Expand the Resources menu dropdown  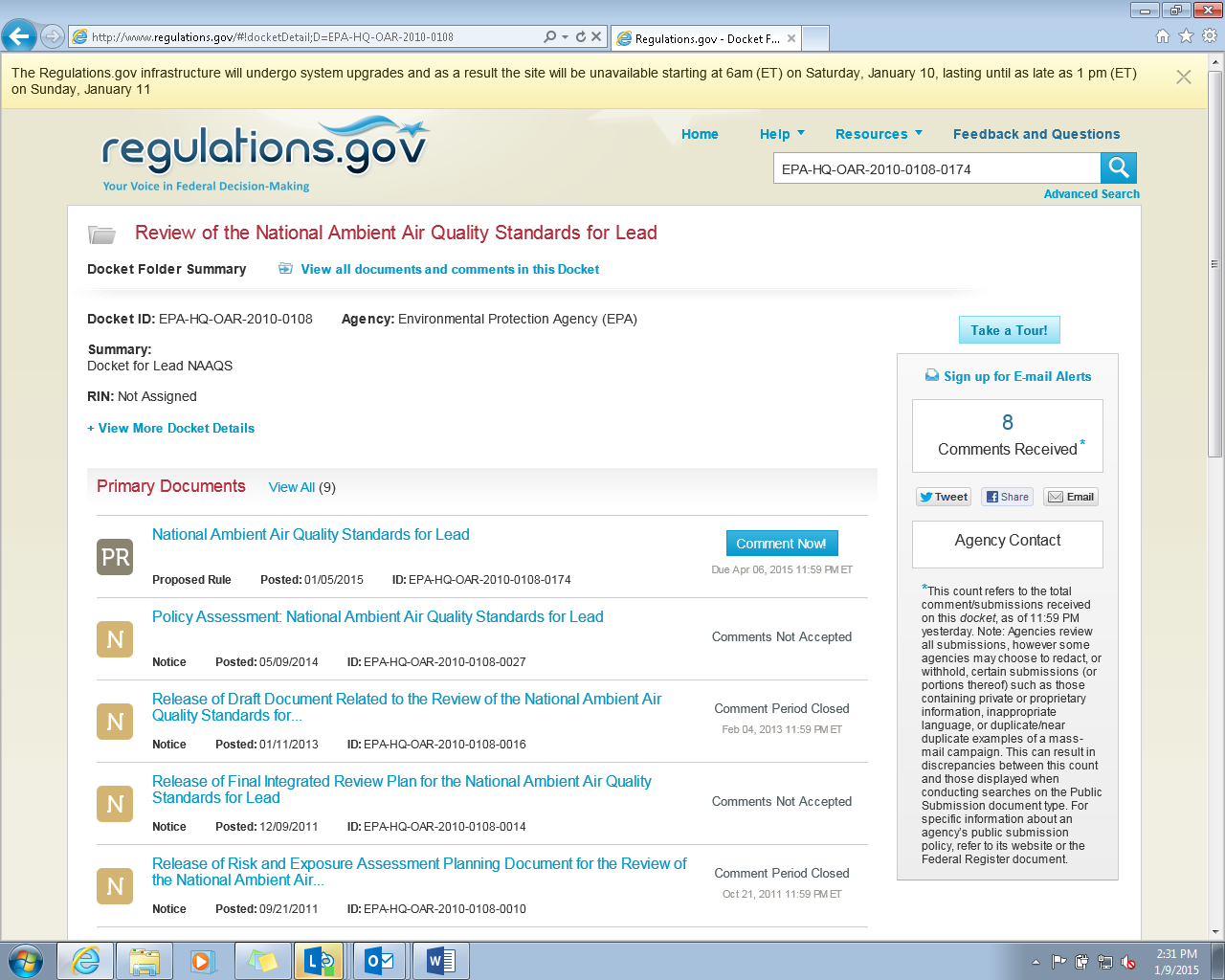click(879, 134)
